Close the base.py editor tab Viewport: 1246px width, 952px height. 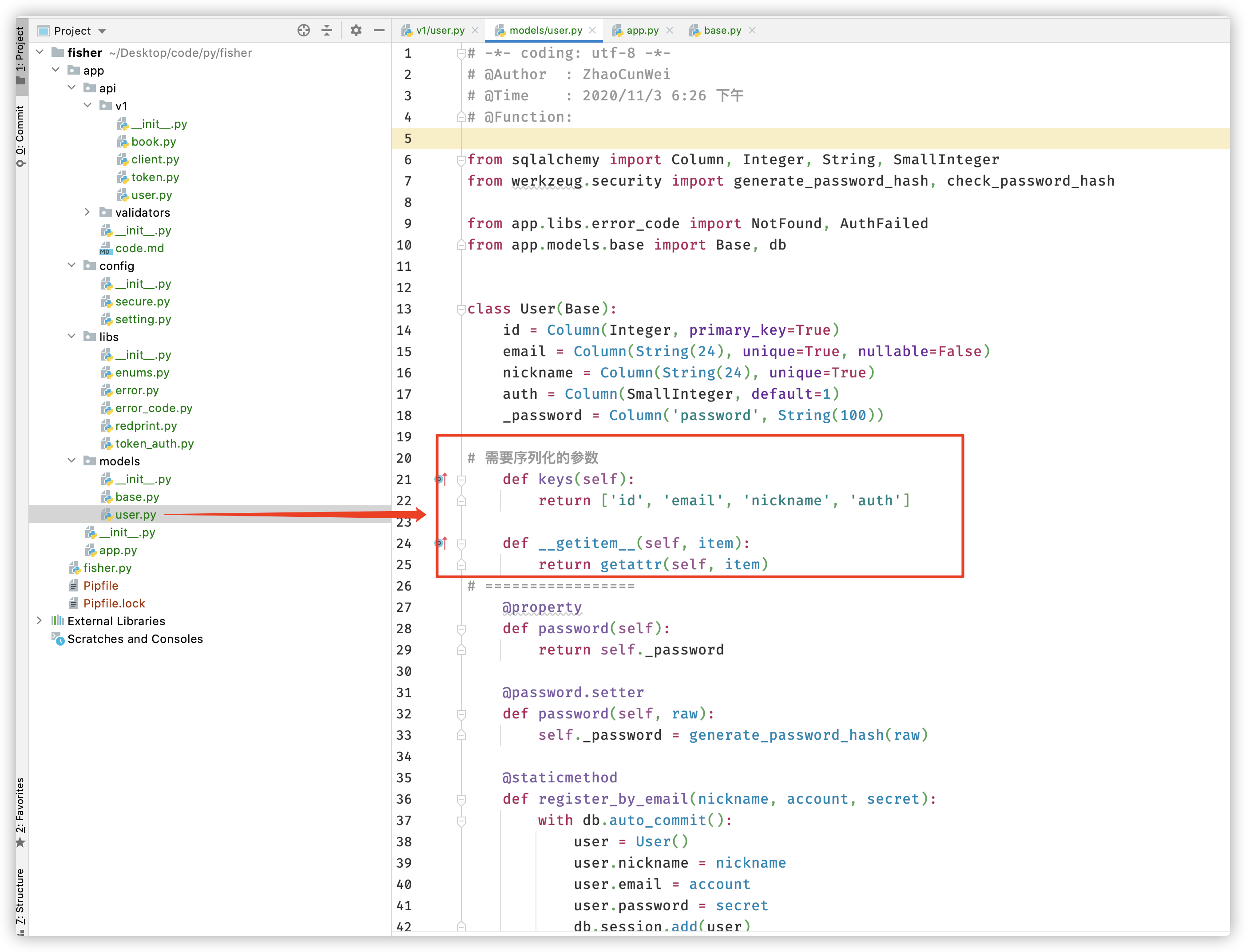point(752,31)
